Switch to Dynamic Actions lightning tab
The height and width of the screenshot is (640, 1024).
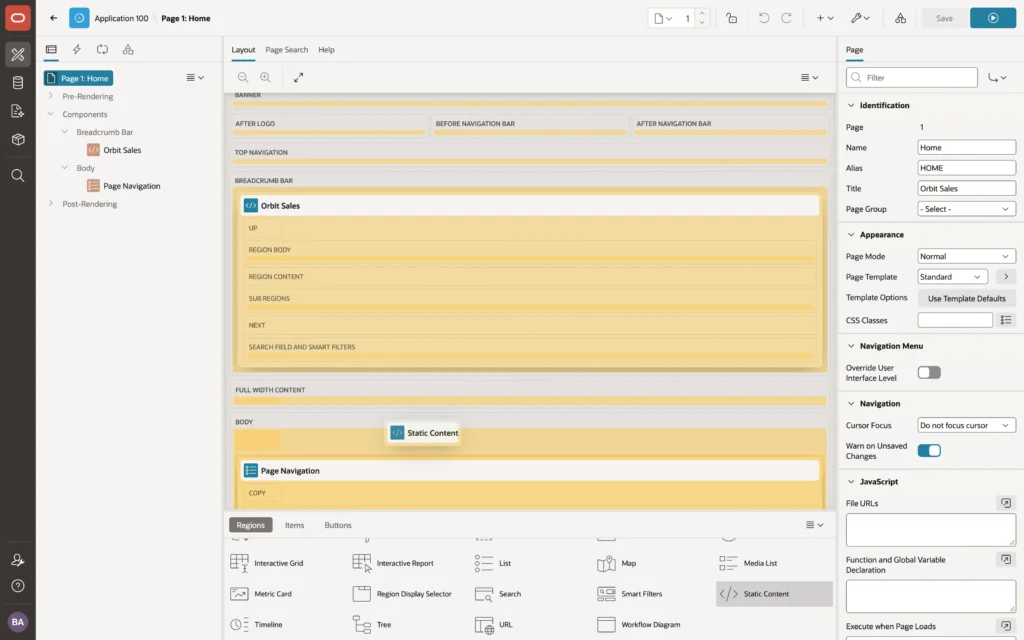coord(76,50)
